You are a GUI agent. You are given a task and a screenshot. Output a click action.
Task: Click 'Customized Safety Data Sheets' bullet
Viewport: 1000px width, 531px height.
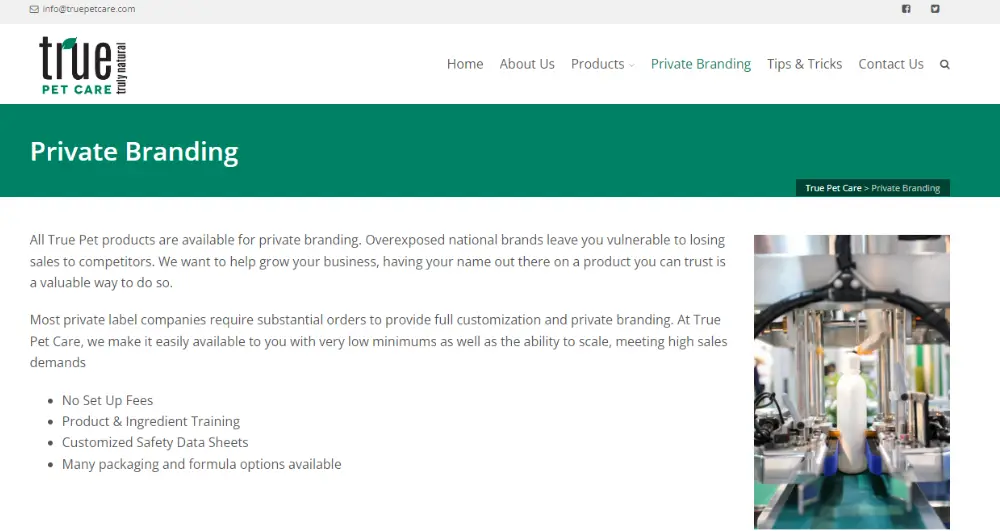155,442
